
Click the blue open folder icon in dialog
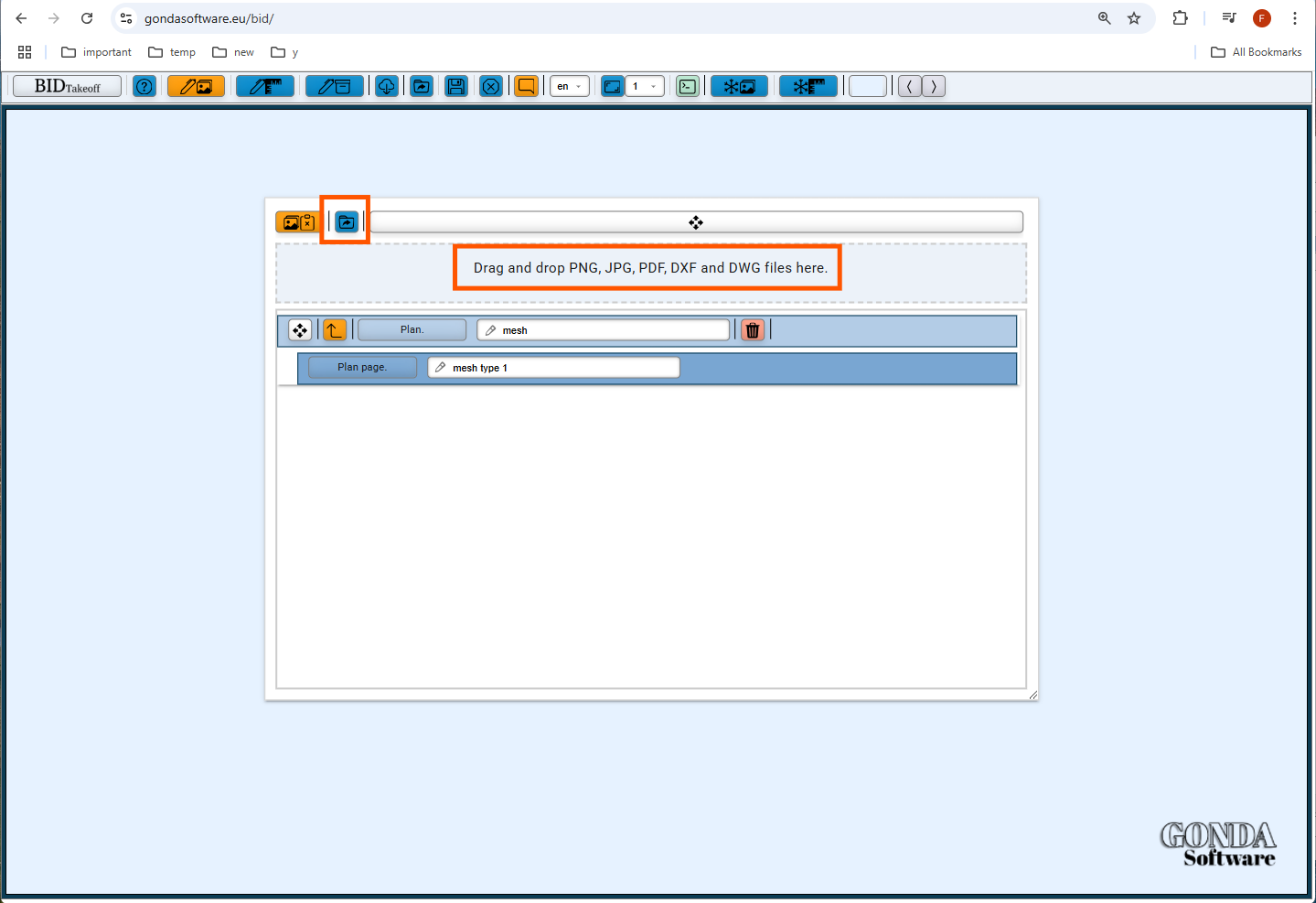point(347,222)
